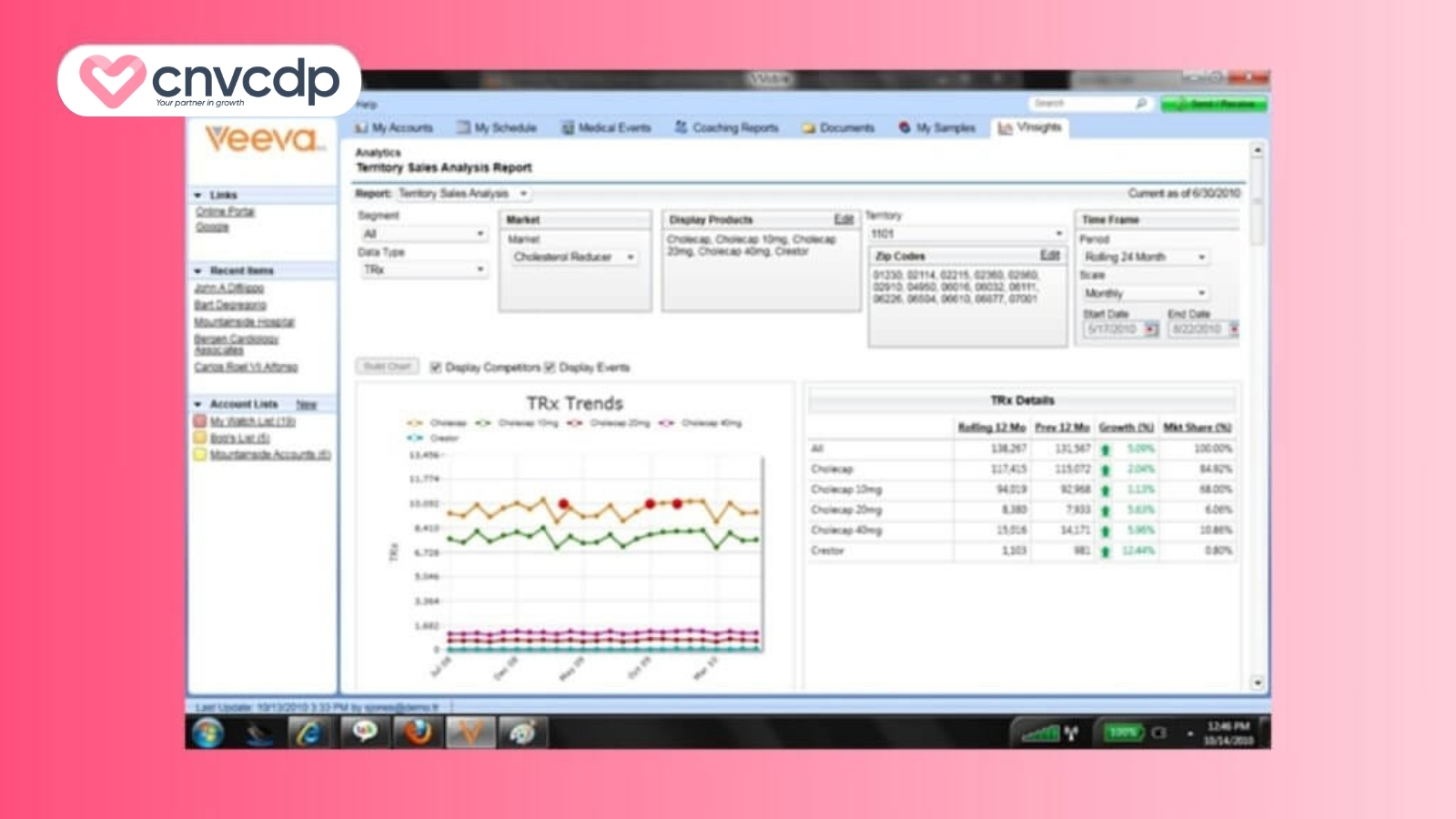Image resolution: width=1456 pixels, height=819 pixels.
Task: Sort by Mkt Share (%) column
Action: (x=1198, y=428)
